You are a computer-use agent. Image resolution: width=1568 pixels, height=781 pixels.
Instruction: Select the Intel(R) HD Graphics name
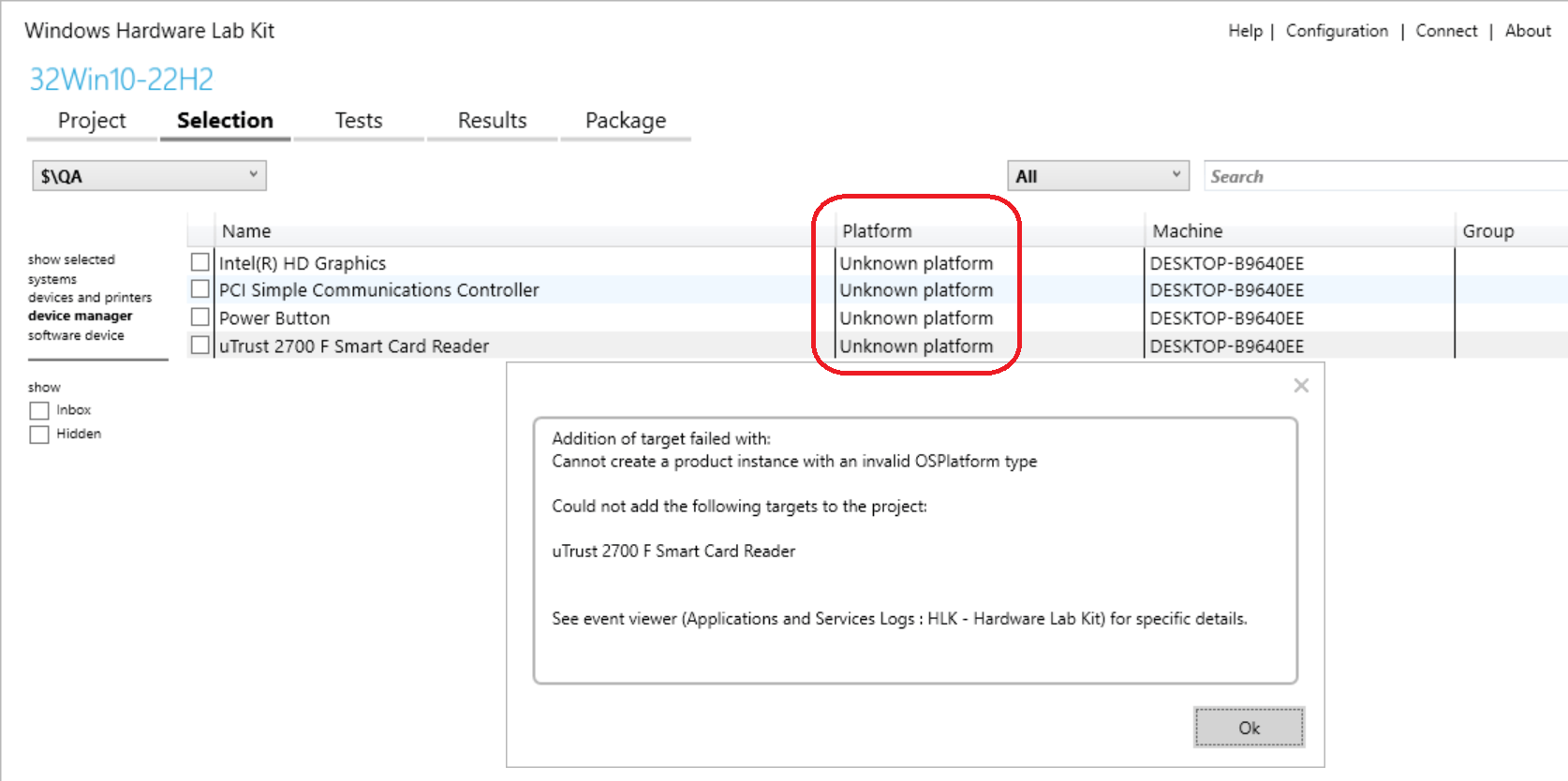point(303,263)
